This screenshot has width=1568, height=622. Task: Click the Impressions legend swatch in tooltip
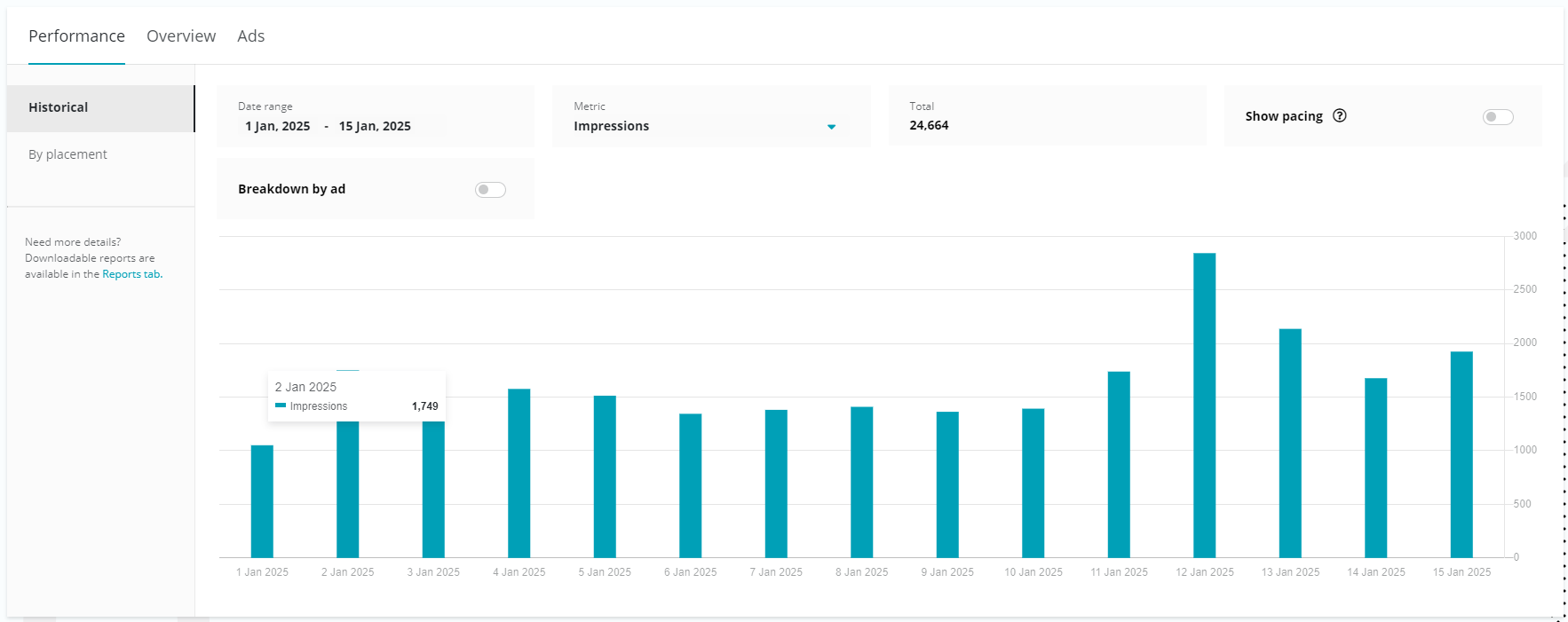tap(281, 405)
